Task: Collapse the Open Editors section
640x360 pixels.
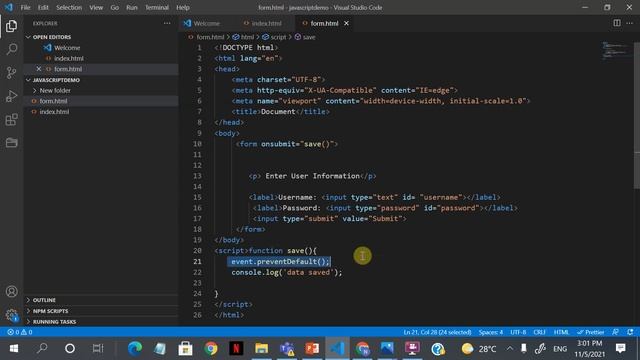Action: click(x=51, y=37)
